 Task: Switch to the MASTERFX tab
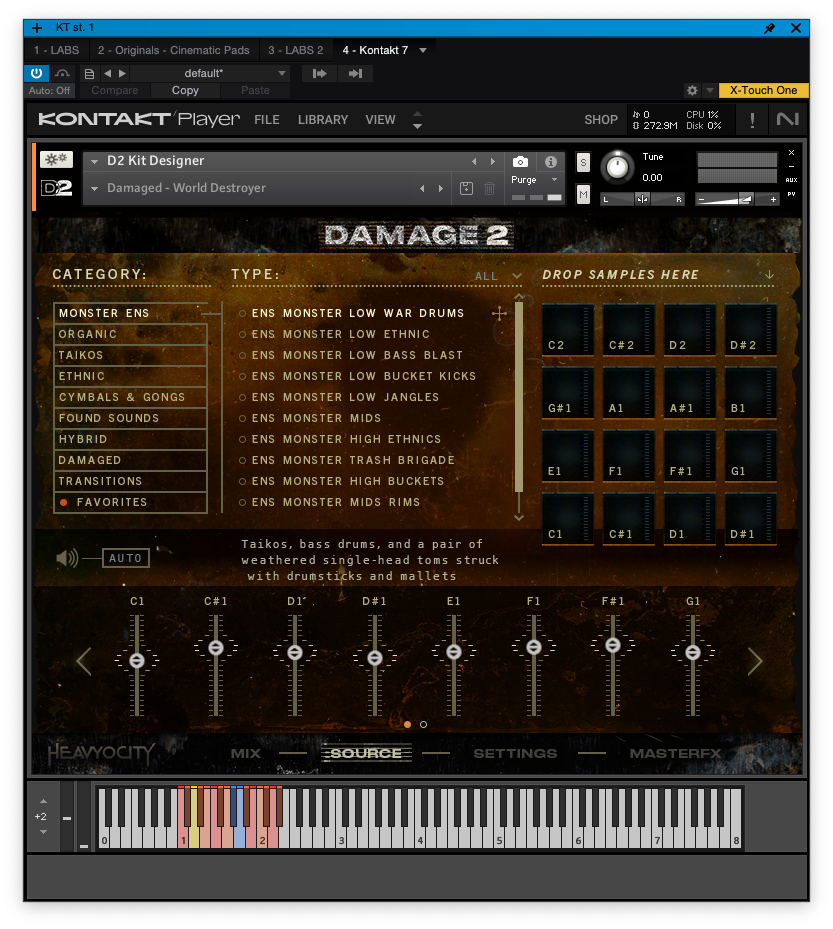[675, 754]
